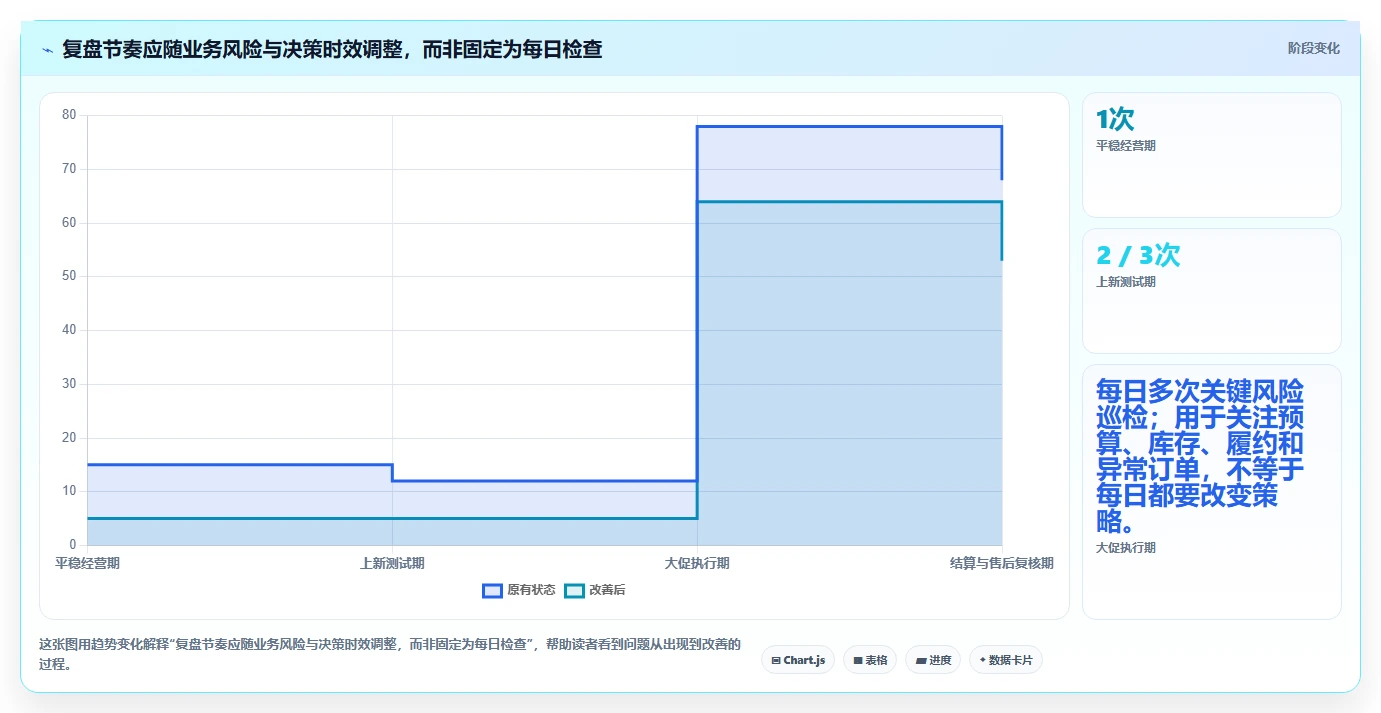Click the 2 / 3次 value in second card

[x=1138, y=255]
